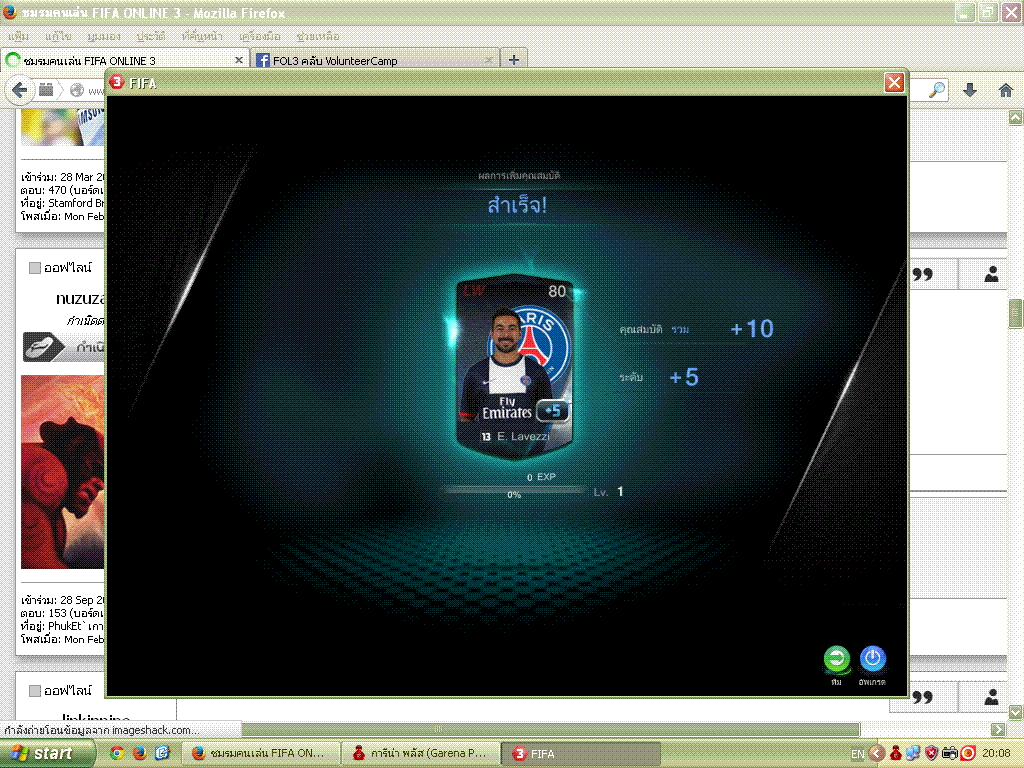
Task: Click the vertical scrollbar up arrow in Firefox
Action: 1016,118
